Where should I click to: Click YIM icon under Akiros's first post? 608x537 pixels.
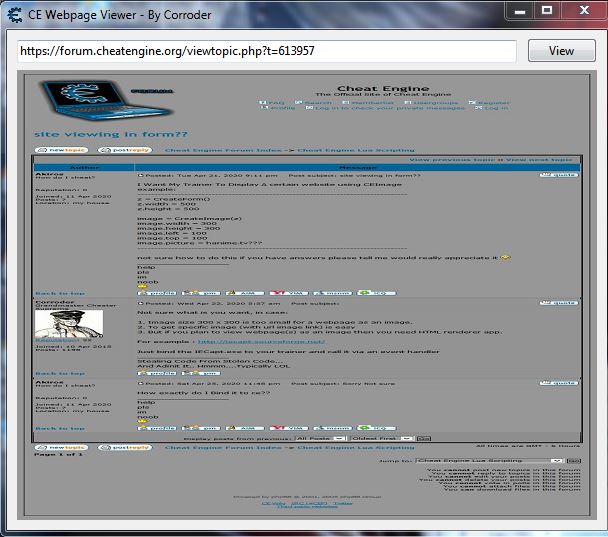(289, 293)
